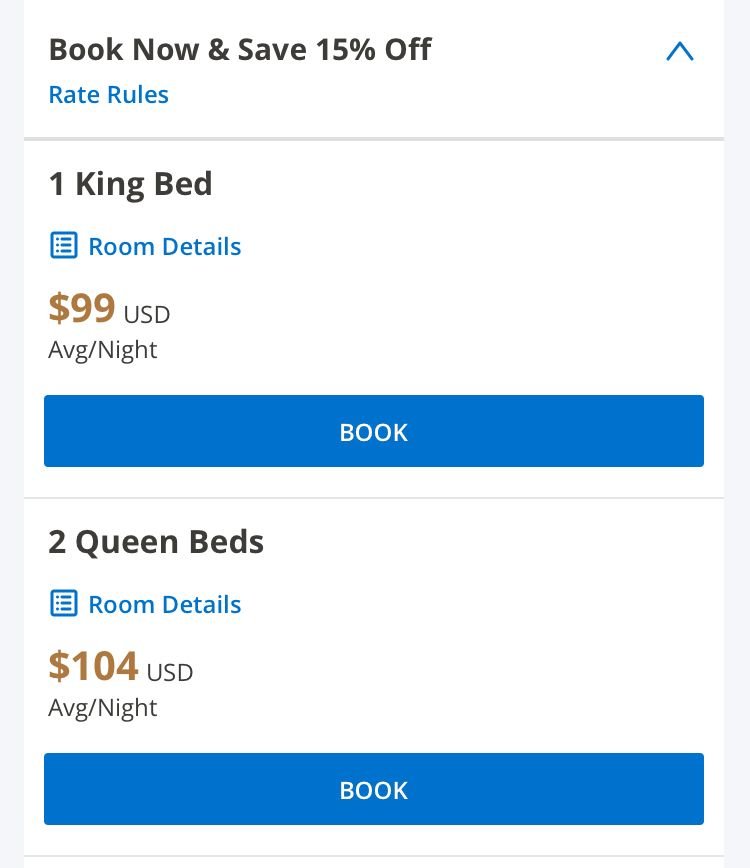Click the Avg/Night label under $104

(x=102, y=708)
